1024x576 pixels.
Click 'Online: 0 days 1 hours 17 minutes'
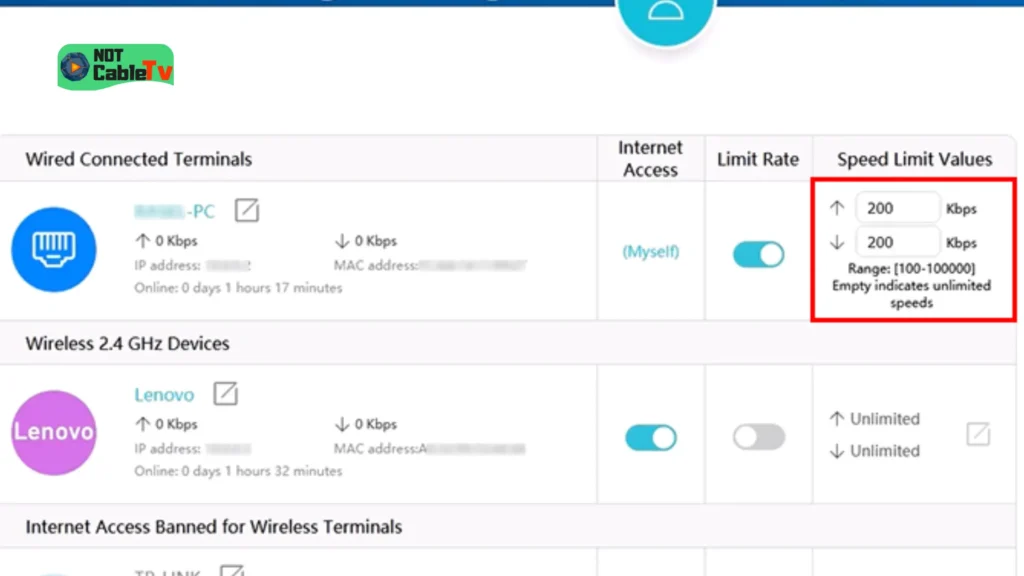(238, 288)
